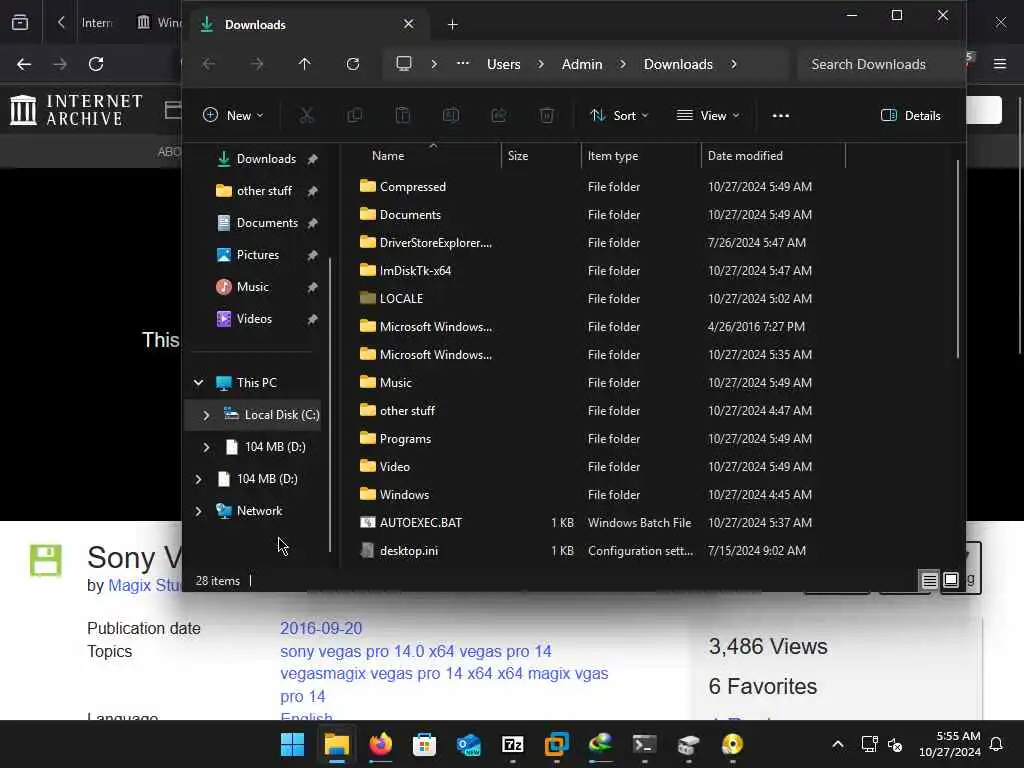Open 7-Zip from the taskbar
This screenshot has height=768, width=1024.
click(x=513, y=744)
